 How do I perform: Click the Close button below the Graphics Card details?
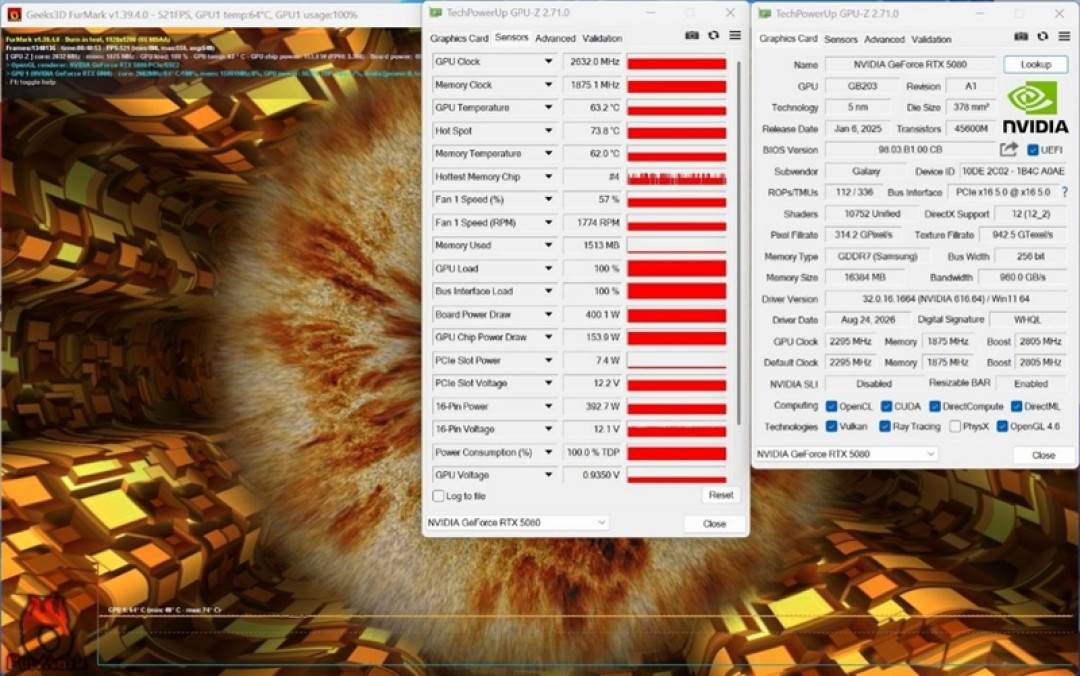tap(1043, 455)
